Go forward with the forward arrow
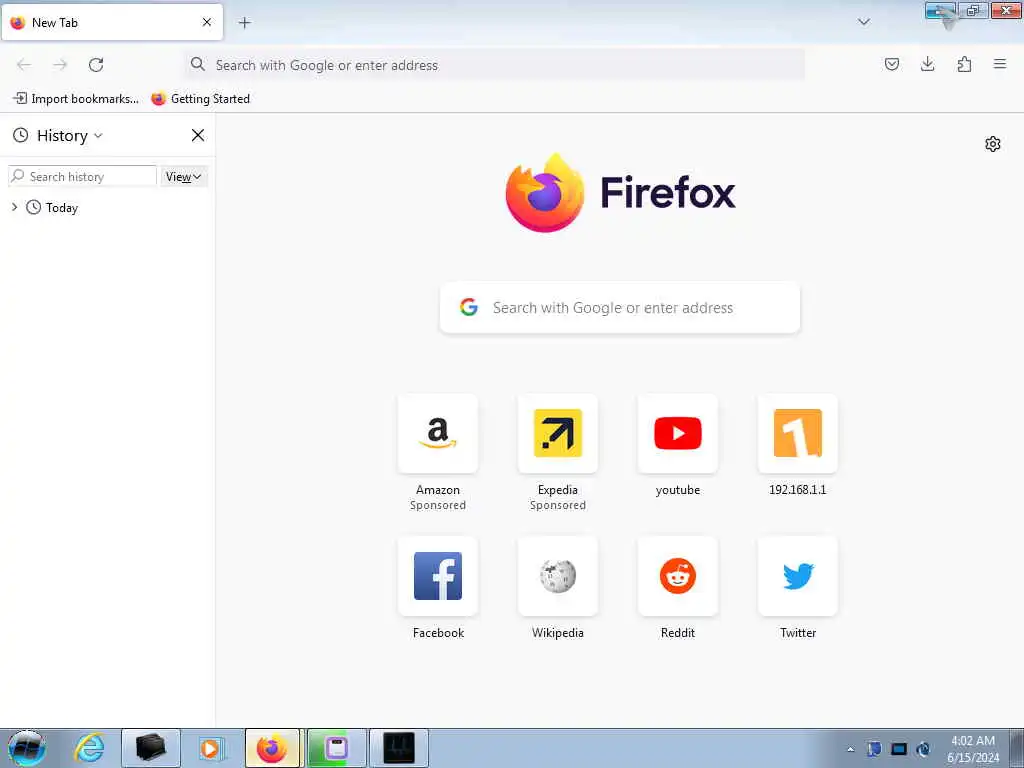1024x768 pixels. tap(60, 65)
